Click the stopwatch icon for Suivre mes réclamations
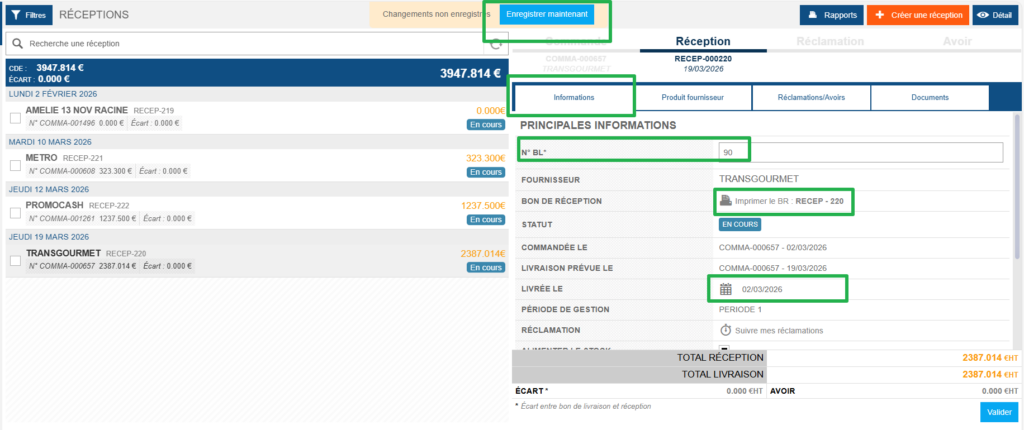1024x430 pixels. point(726,329)
